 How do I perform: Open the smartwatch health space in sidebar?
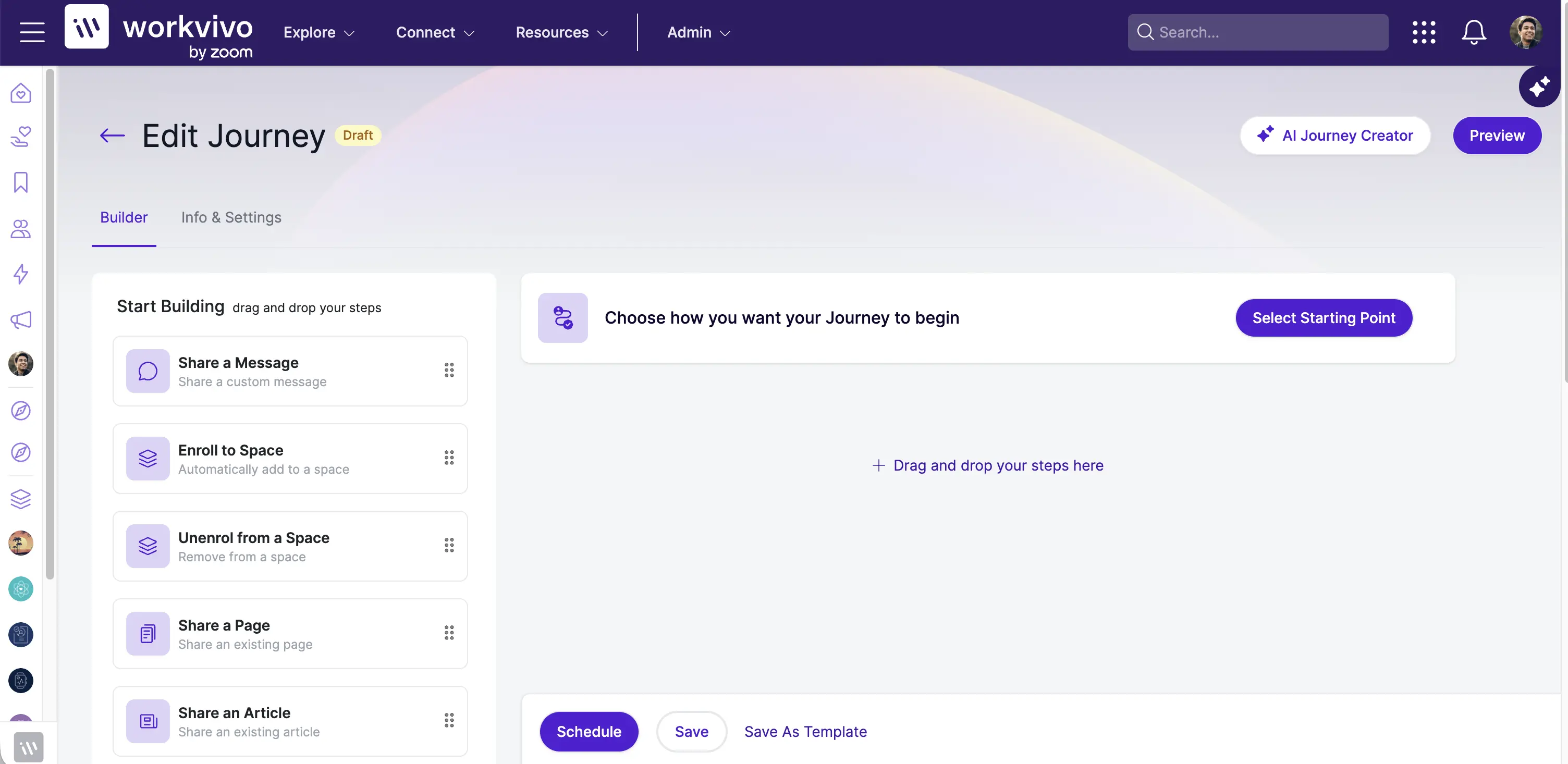pos(21,681)
